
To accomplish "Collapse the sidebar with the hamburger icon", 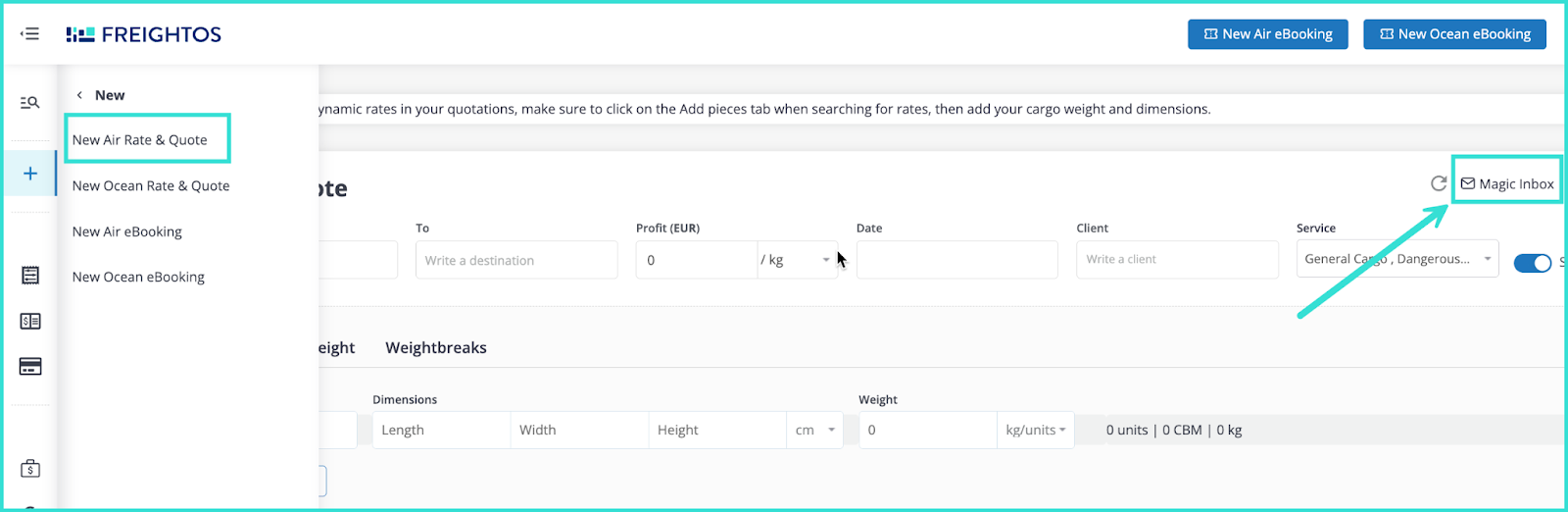I will (x=30, y=34).
